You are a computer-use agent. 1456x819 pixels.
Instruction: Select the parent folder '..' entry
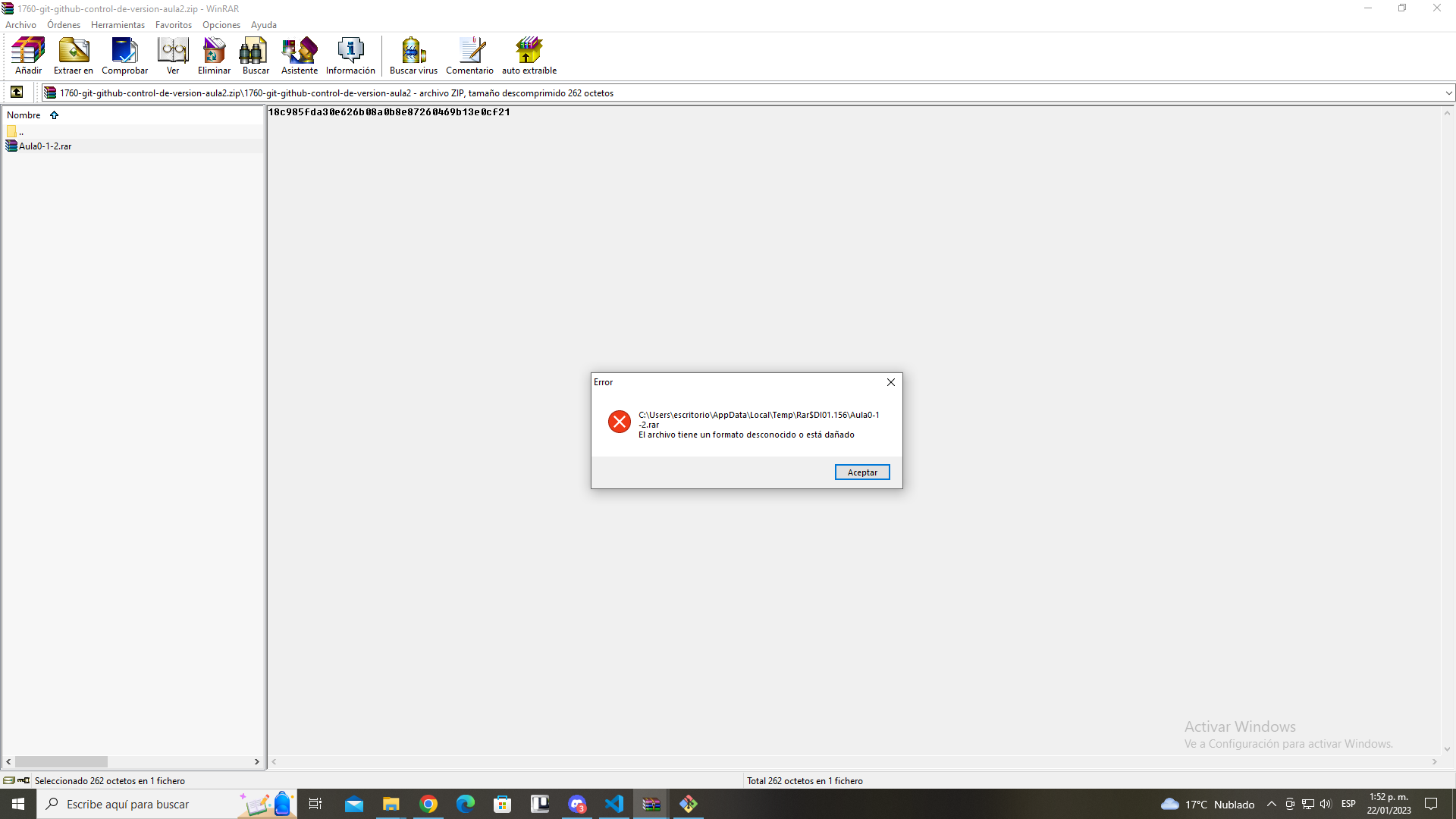pos(15,132)
